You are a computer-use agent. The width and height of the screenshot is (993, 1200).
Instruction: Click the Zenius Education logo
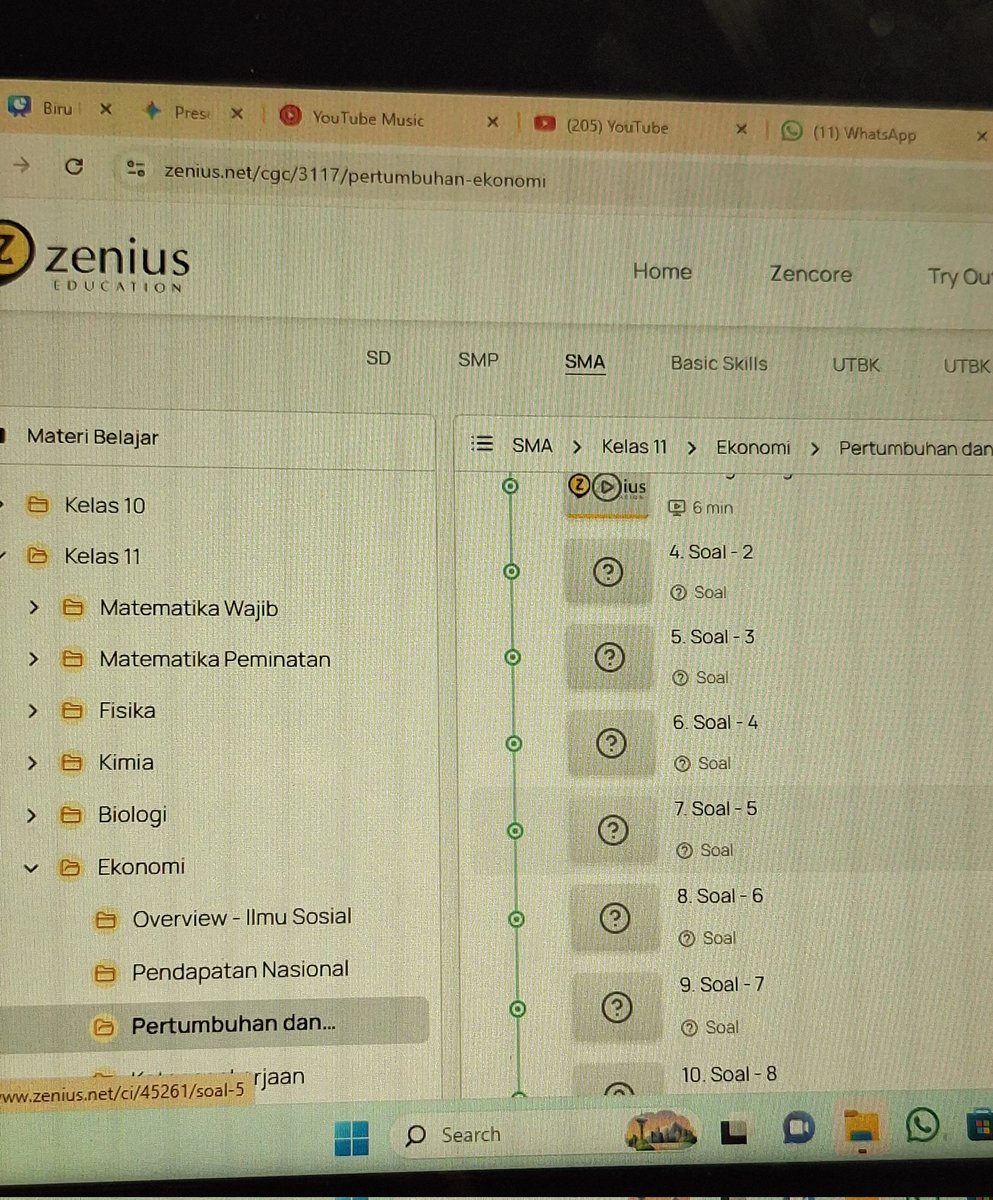point(93,260)
